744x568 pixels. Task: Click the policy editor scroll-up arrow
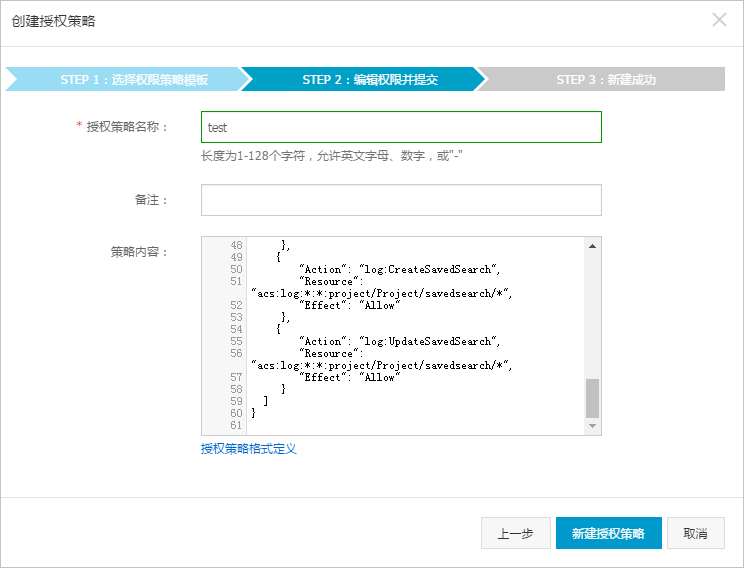click(x=592, y=246)
